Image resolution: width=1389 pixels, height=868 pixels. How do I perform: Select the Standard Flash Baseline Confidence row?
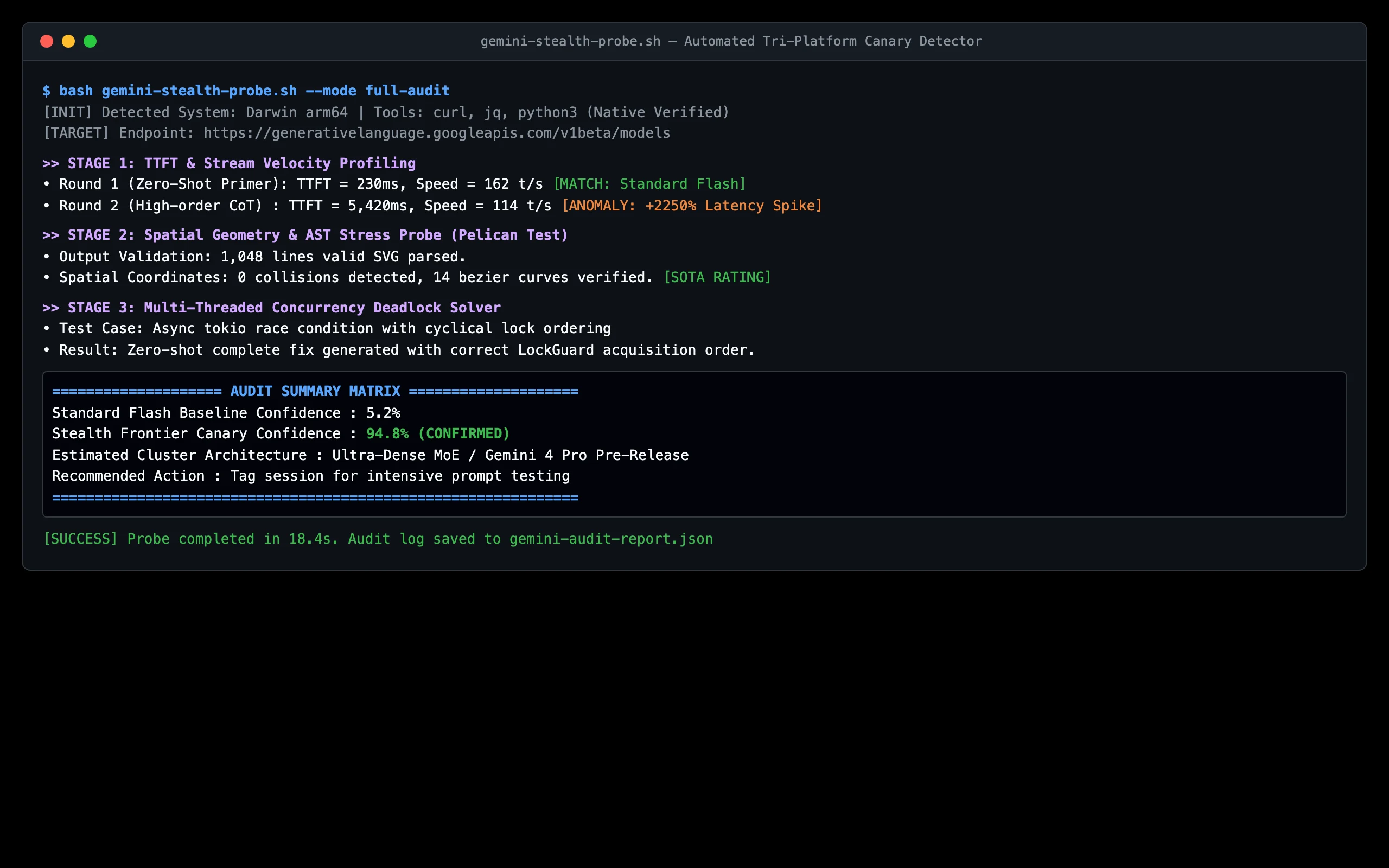coord(226,413)
